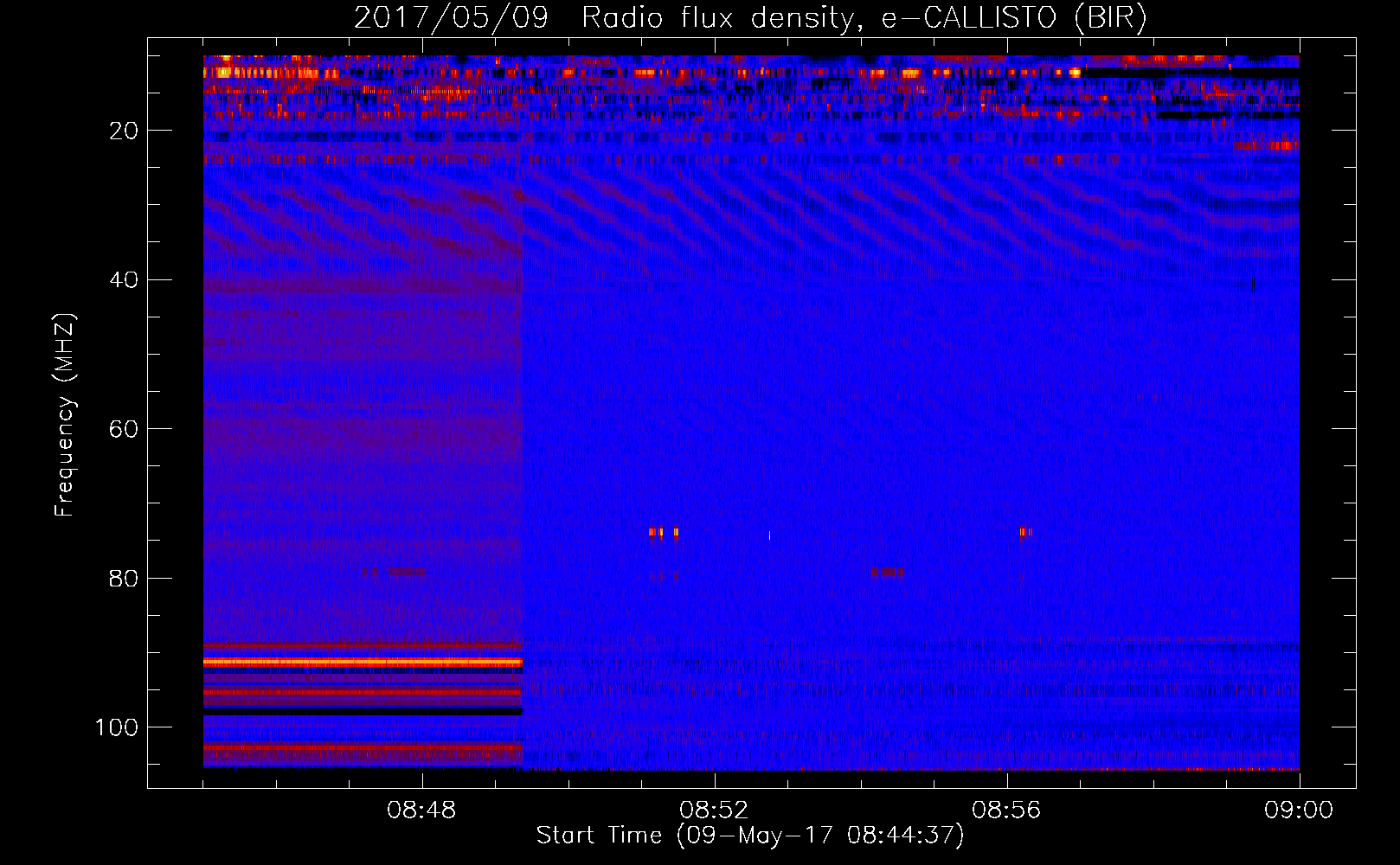Click the 'Start Time (09-May-17 08:44:37)' label

click(750, 836)
